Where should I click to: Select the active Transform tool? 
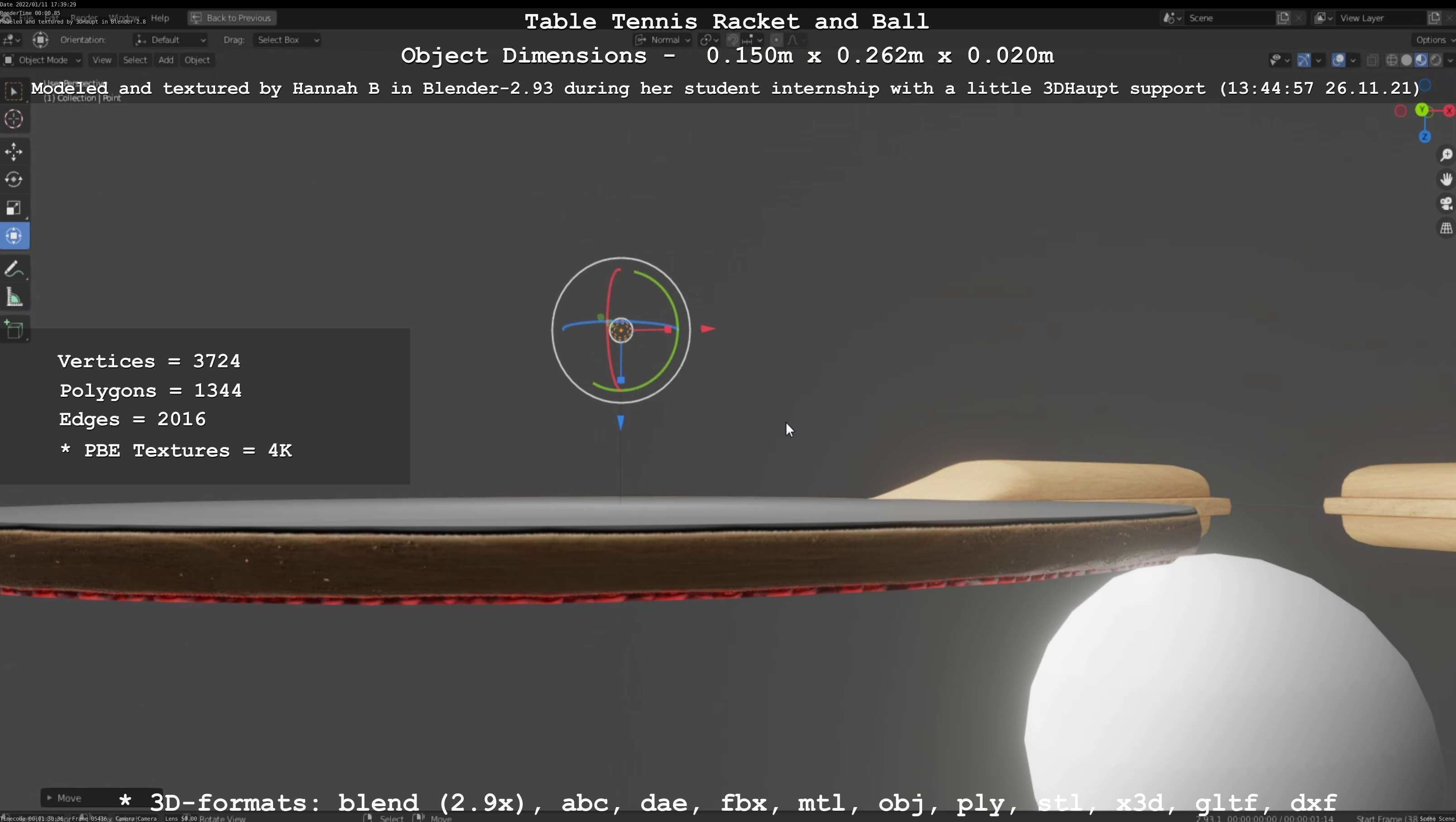coord(14,236)
